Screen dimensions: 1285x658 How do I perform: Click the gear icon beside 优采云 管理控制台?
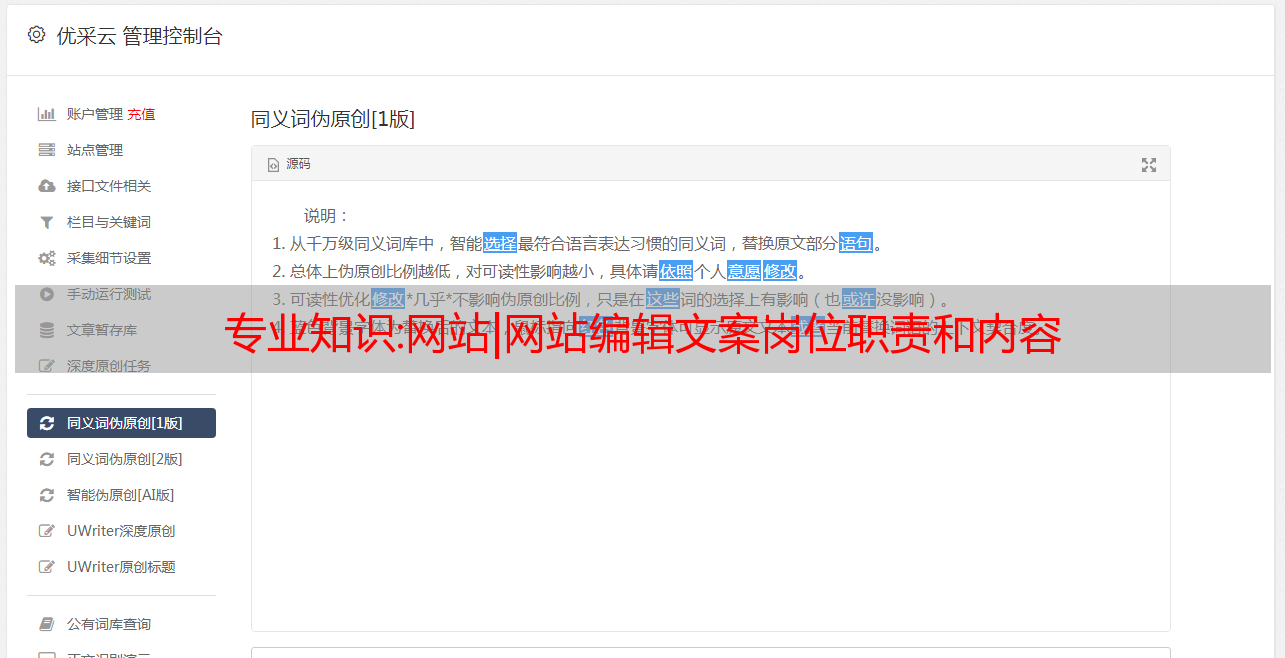[37, 35]
